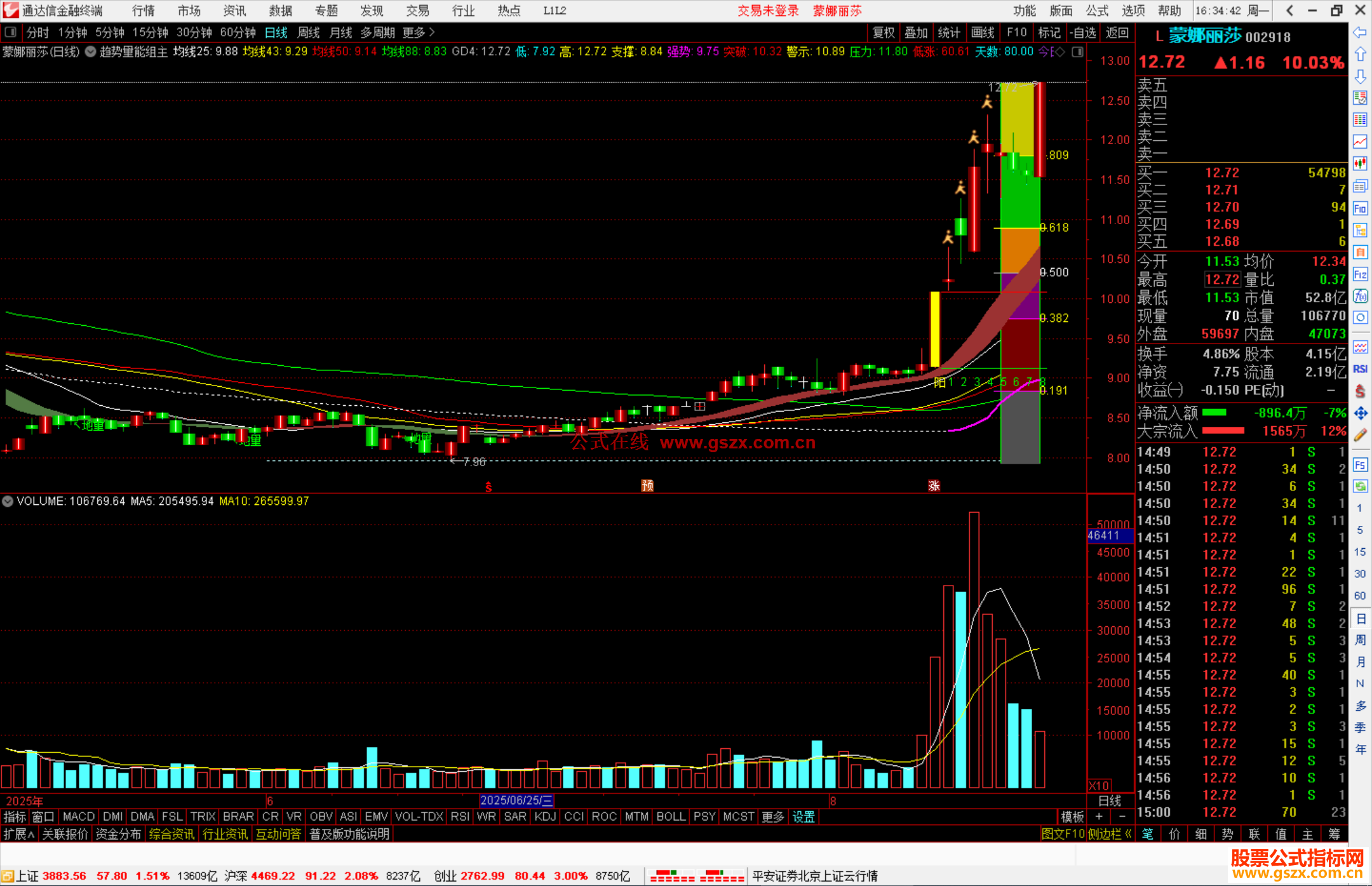Click the X10 volume scale toggle
Screen dimensions: 1372x886
[1099, 786]
